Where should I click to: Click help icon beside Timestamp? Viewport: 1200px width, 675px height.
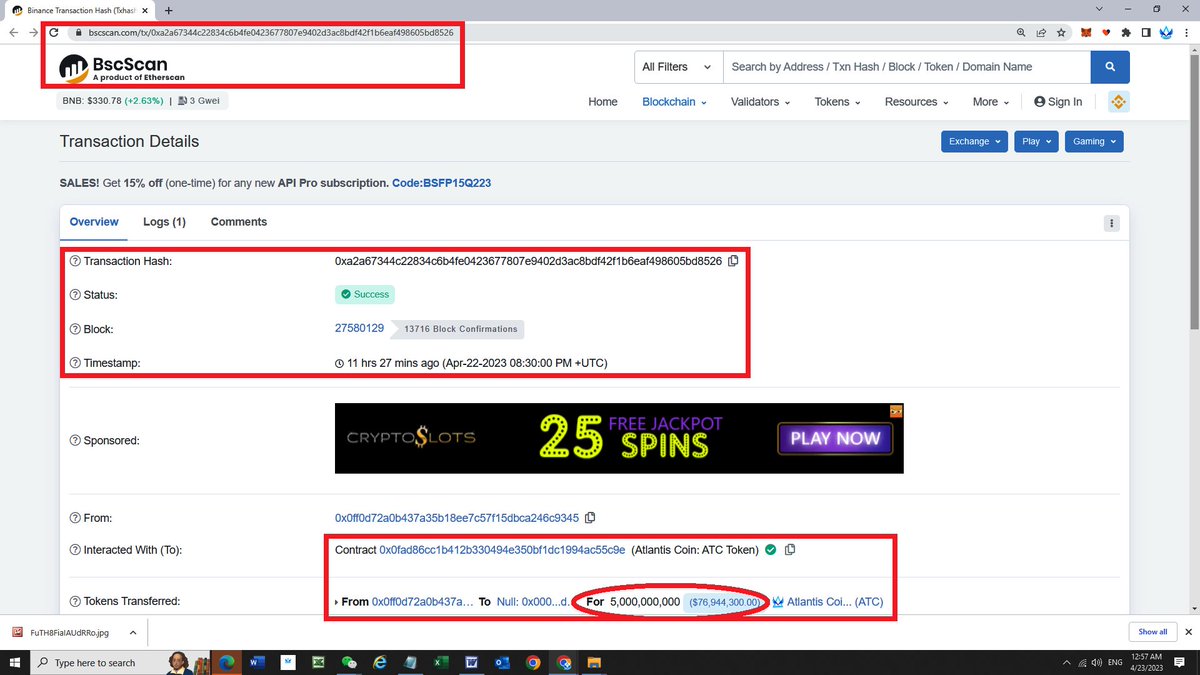click(x=75, y=363)
